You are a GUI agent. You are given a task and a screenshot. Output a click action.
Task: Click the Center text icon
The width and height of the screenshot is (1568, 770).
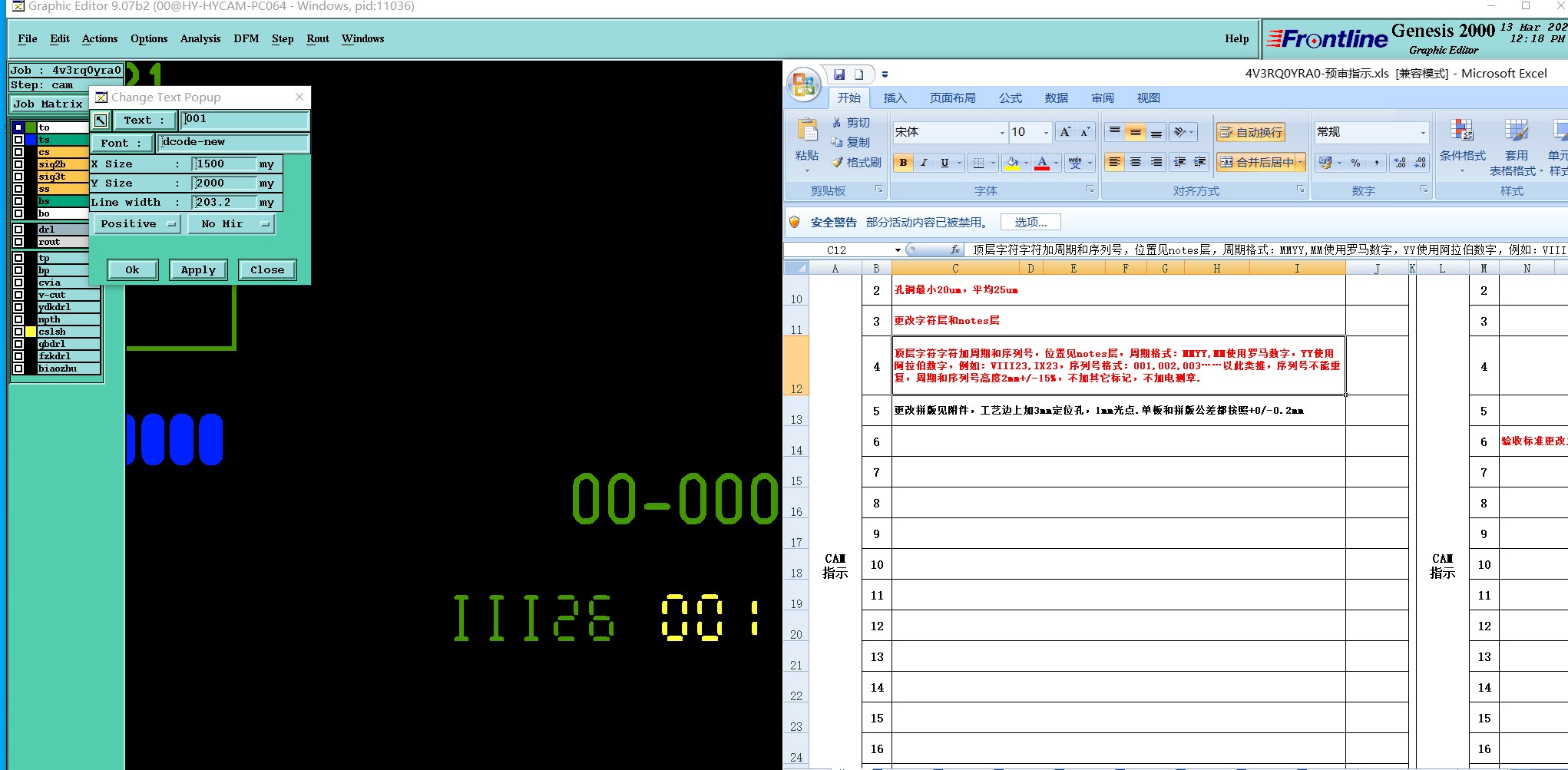pyautogui.click(x=1135, y=162)
